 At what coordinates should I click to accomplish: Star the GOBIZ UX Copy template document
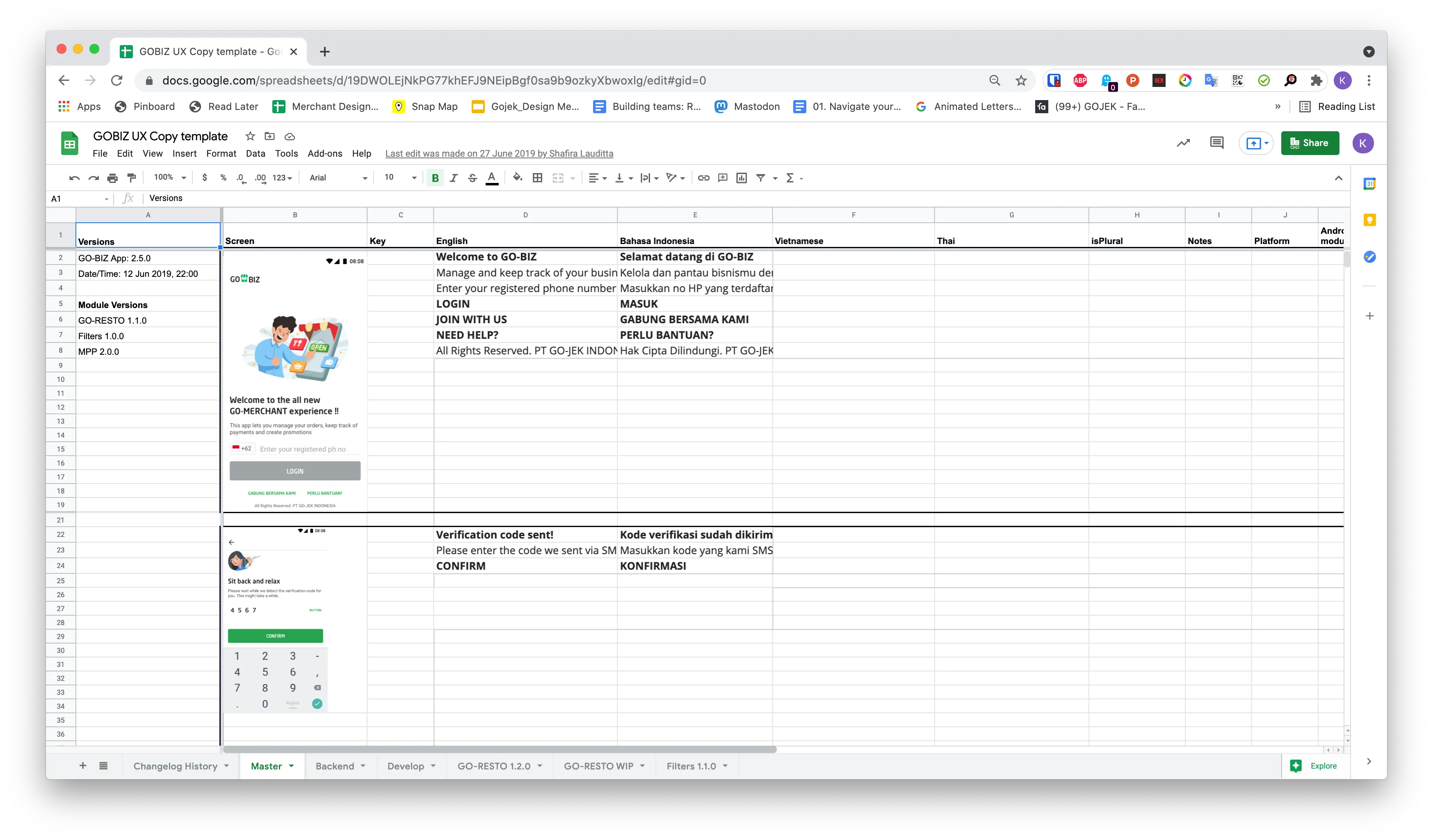click(250, 137)
